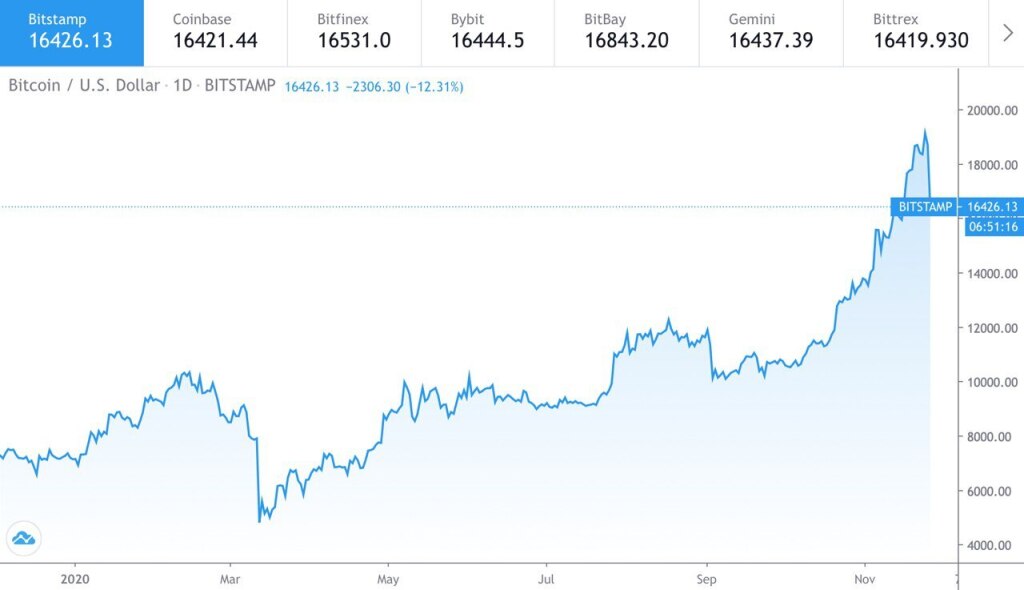Click the 06:51:16 countdown timer label
The image size is (1024, 590).
pyautogui.click(x=993, y=227)
